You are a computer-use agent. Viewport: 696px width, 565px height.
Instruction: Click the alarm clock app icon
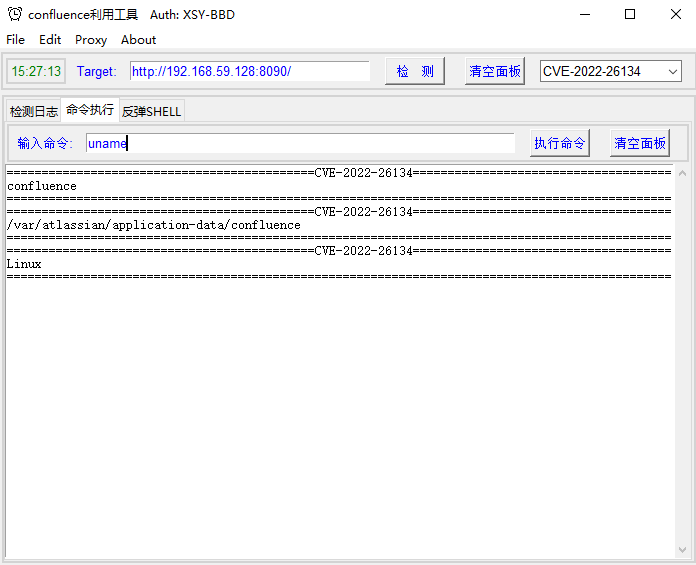point(15,14)
